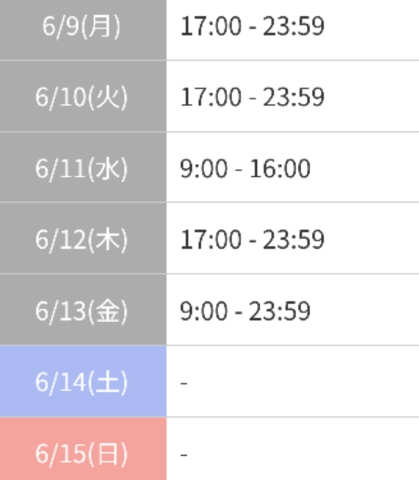Click blank area right of 9:00 - 16:00
The height and width of the screenshot is (480, 419).
coord(365,168)
